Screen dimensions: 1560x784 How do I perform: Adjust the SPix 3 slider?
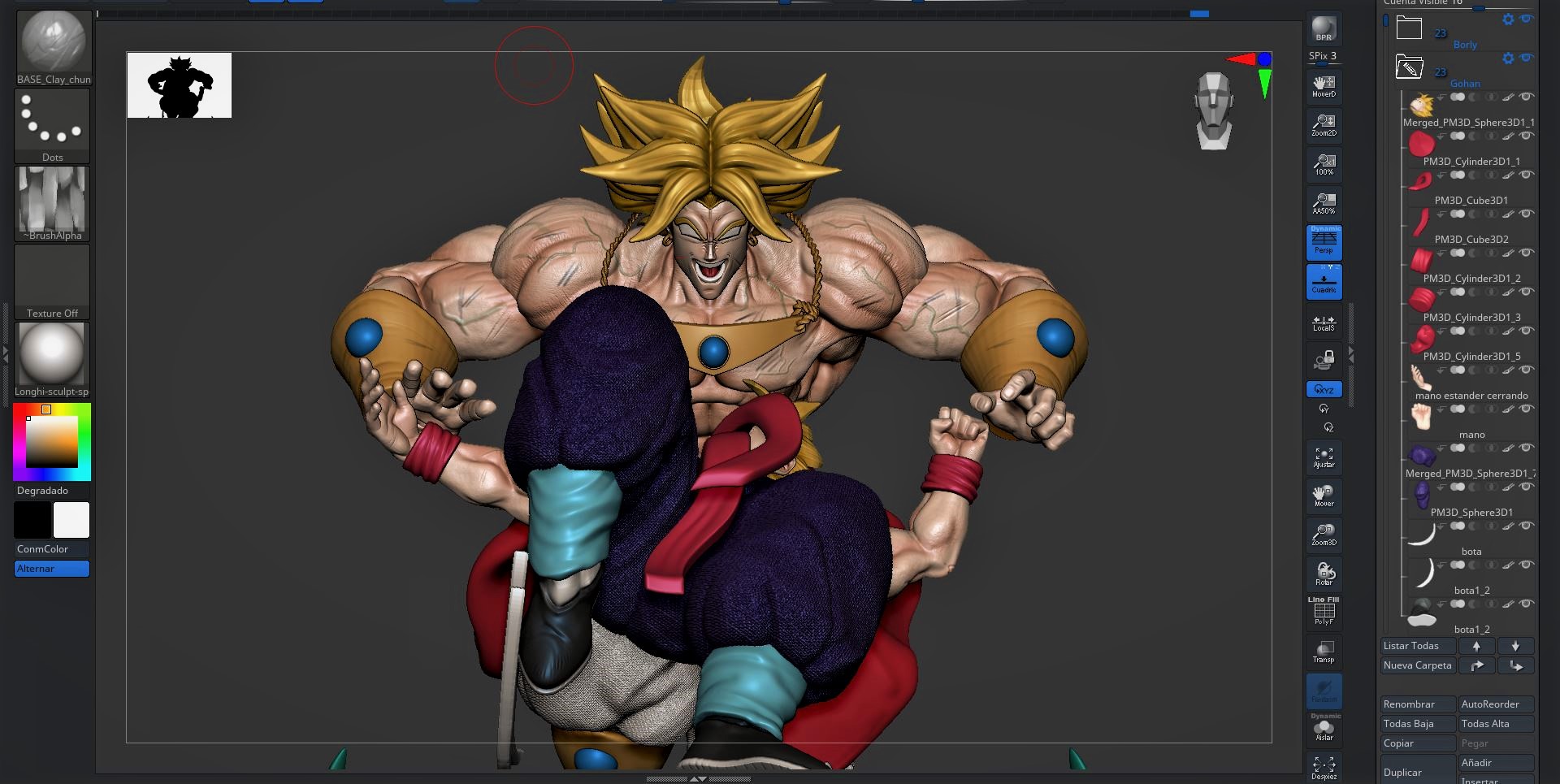click(1324, 57)
